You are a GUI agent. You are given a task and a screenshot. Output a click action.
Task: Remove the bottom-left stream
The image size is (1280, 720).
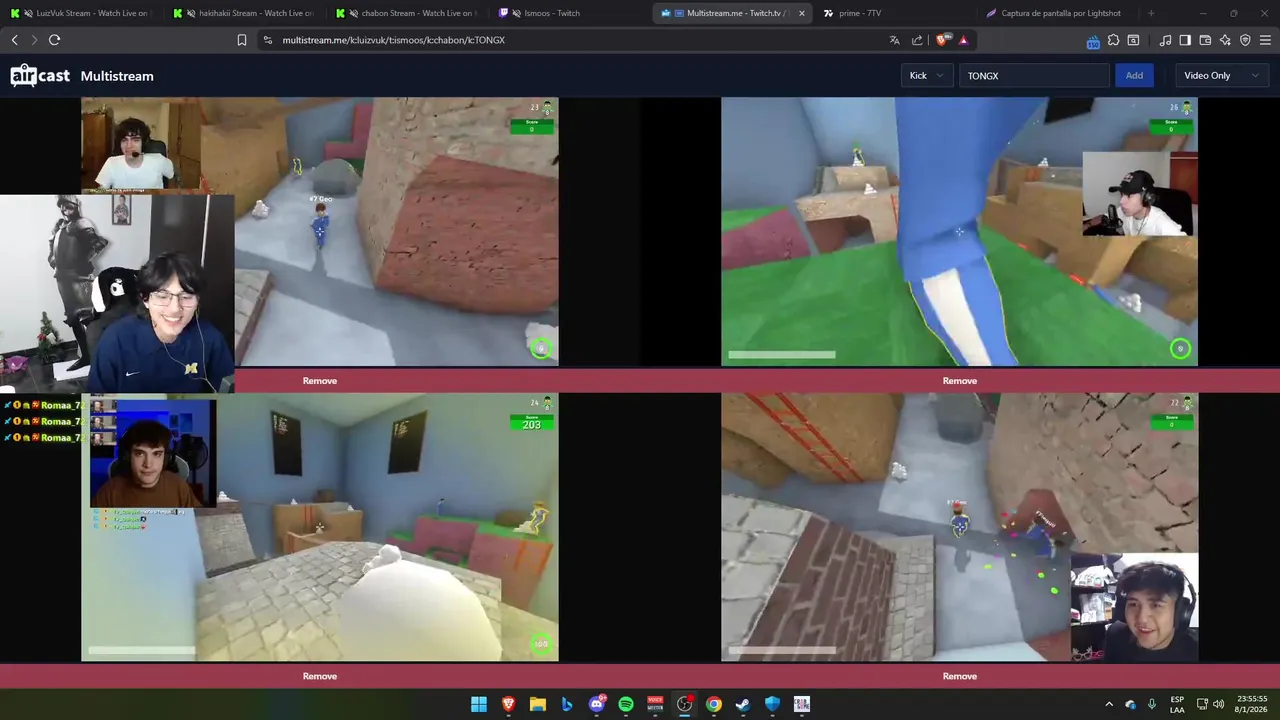[320, 676]
